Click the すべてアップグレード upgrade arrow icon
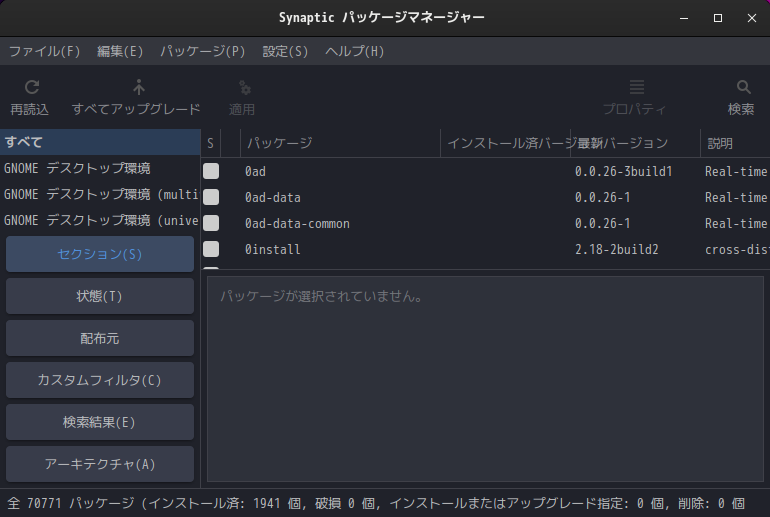Screen dimensions: 770x517 coord(139,87)
